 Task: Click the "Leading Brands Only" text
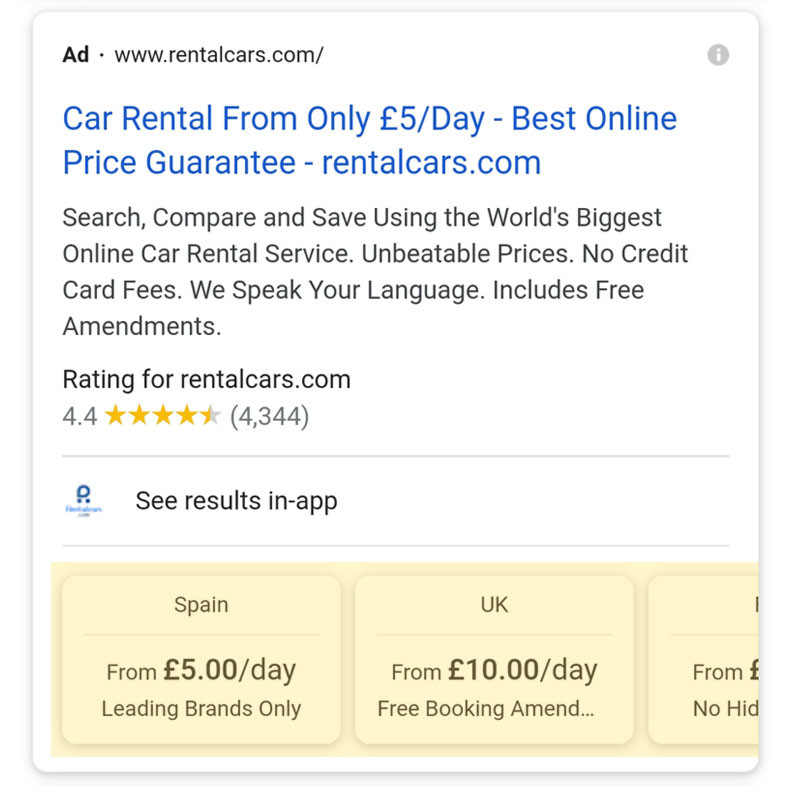(x=201, y=709)
